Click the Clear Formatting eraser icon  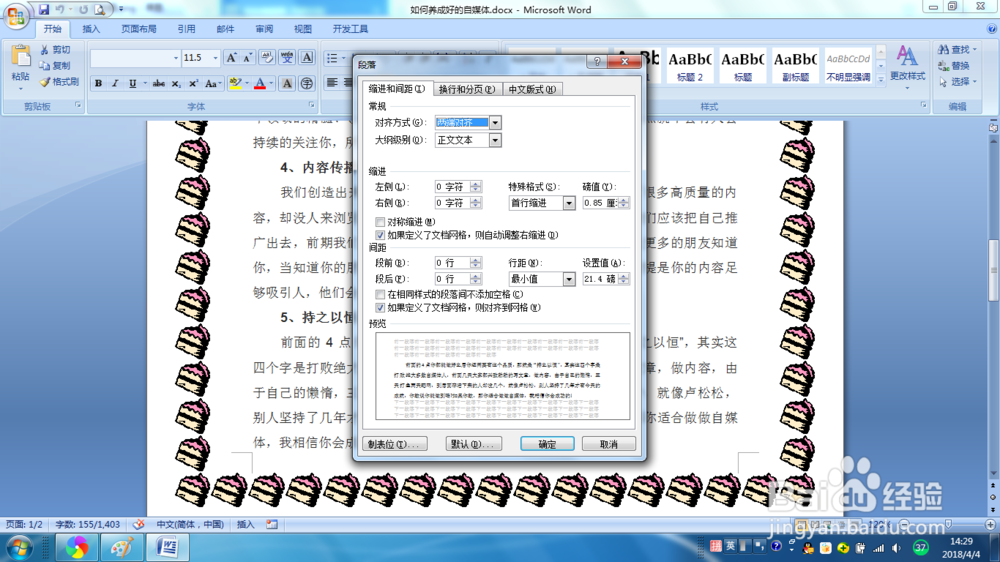[x=267, y=58]
